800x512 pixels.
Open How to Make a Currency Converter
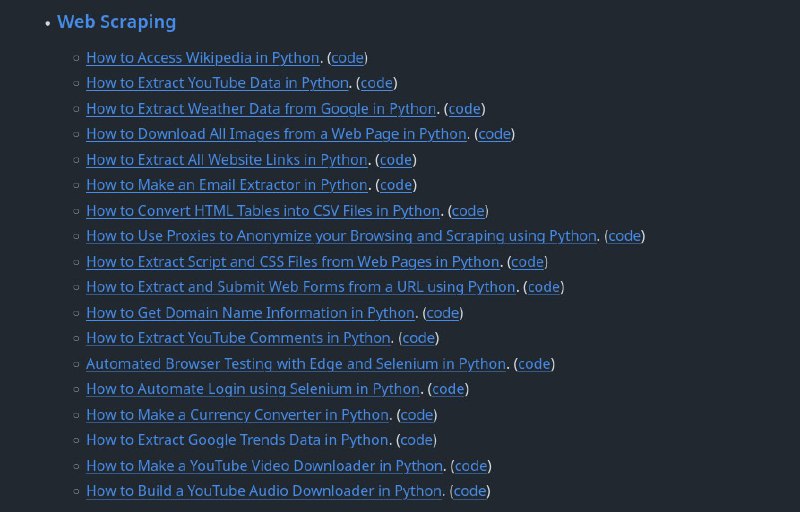coord(237,415)
